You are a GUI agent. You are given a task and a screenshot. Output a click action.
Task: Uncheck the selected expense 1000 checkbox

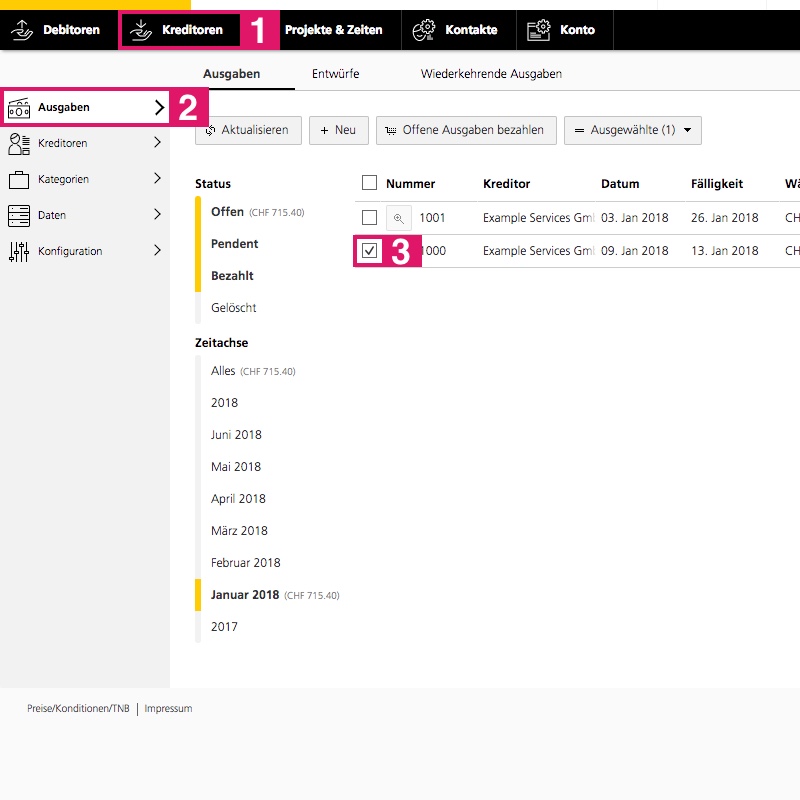click(369, 251)
